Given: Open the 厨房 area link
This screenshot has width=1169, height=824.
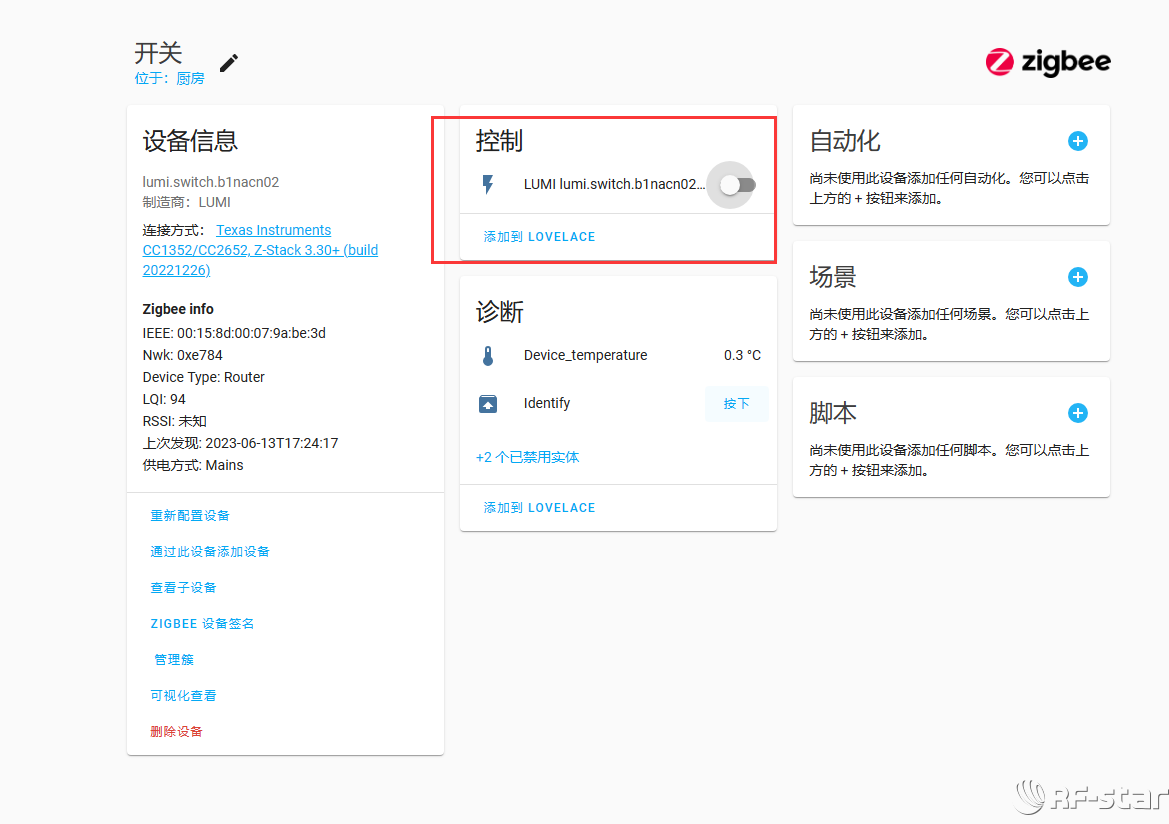Looking at the screenshot, I should 190,78.
